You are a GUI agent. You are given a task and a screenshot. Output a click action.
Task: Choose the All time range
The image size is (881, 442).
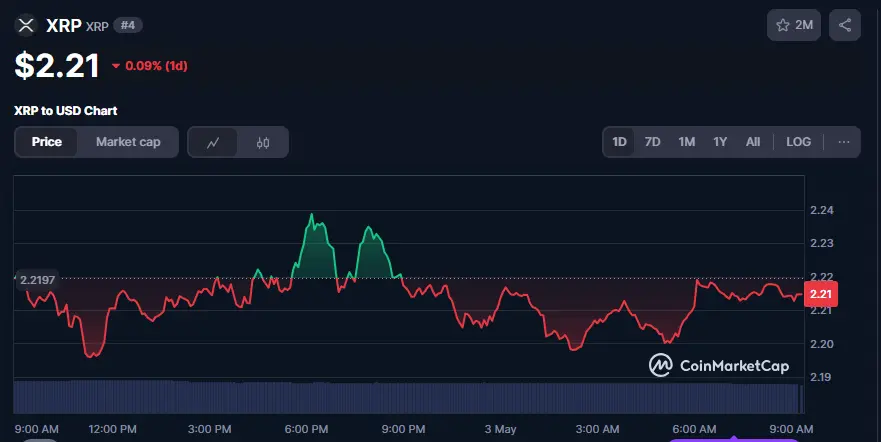(x=753, y=142)
